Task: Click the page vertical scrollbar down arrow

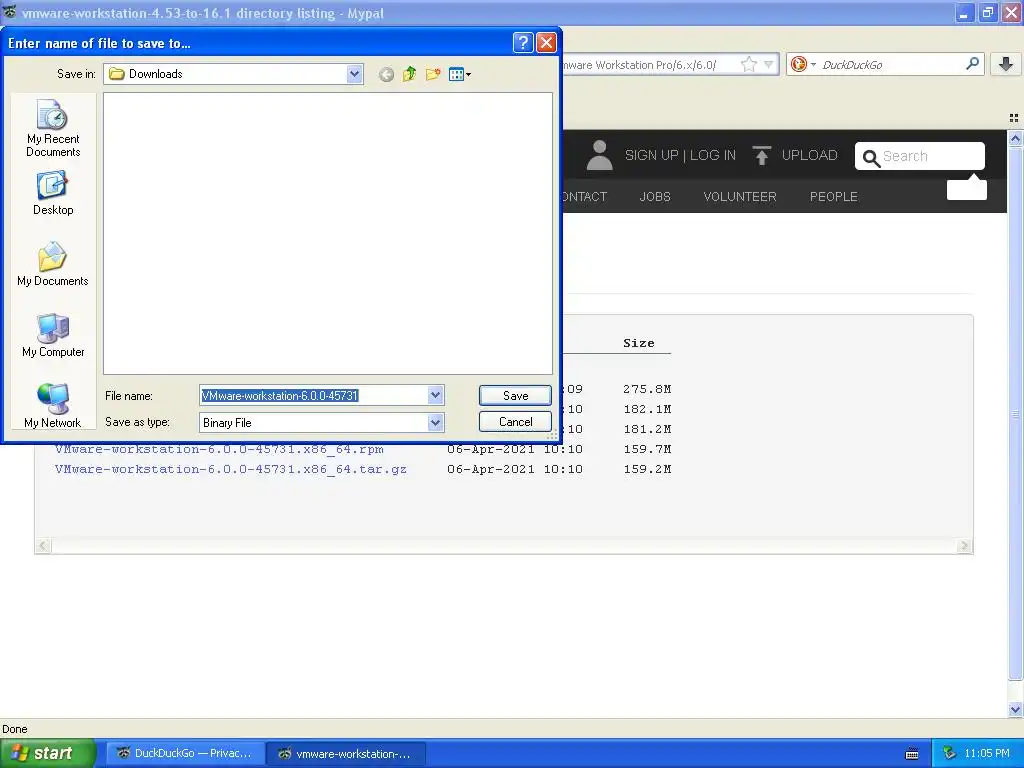Action: pyautogui.click(x=1015, y=709)
